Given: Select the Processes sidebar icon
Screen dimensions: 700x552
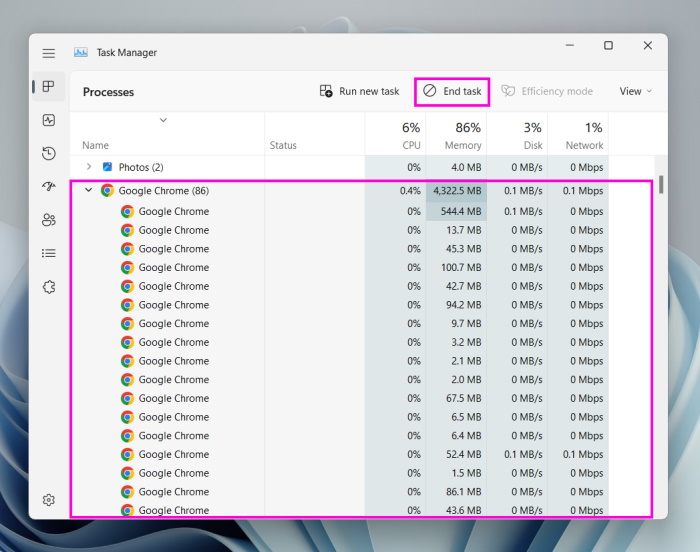Looking at the screenshot, I should (48, 87).
